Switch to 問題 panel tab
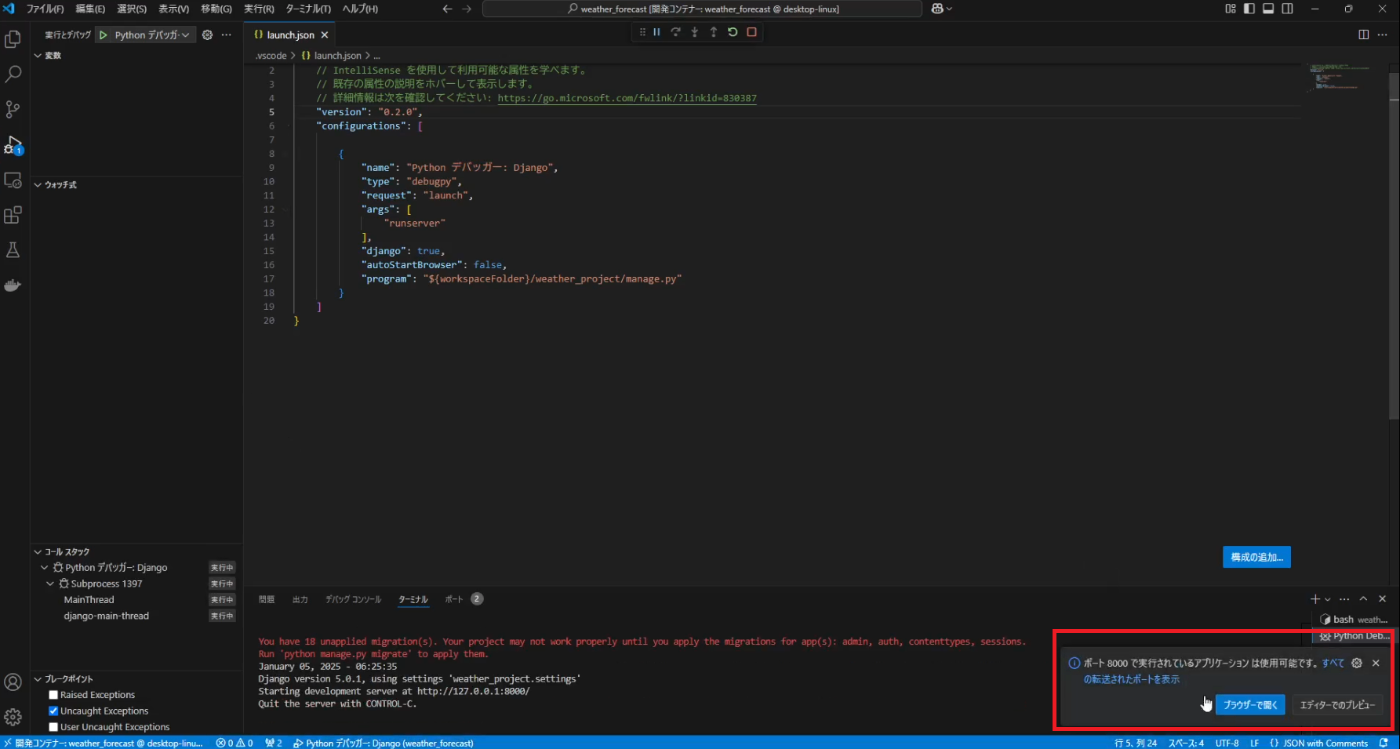1400x749 pixels. coord(266,599)
